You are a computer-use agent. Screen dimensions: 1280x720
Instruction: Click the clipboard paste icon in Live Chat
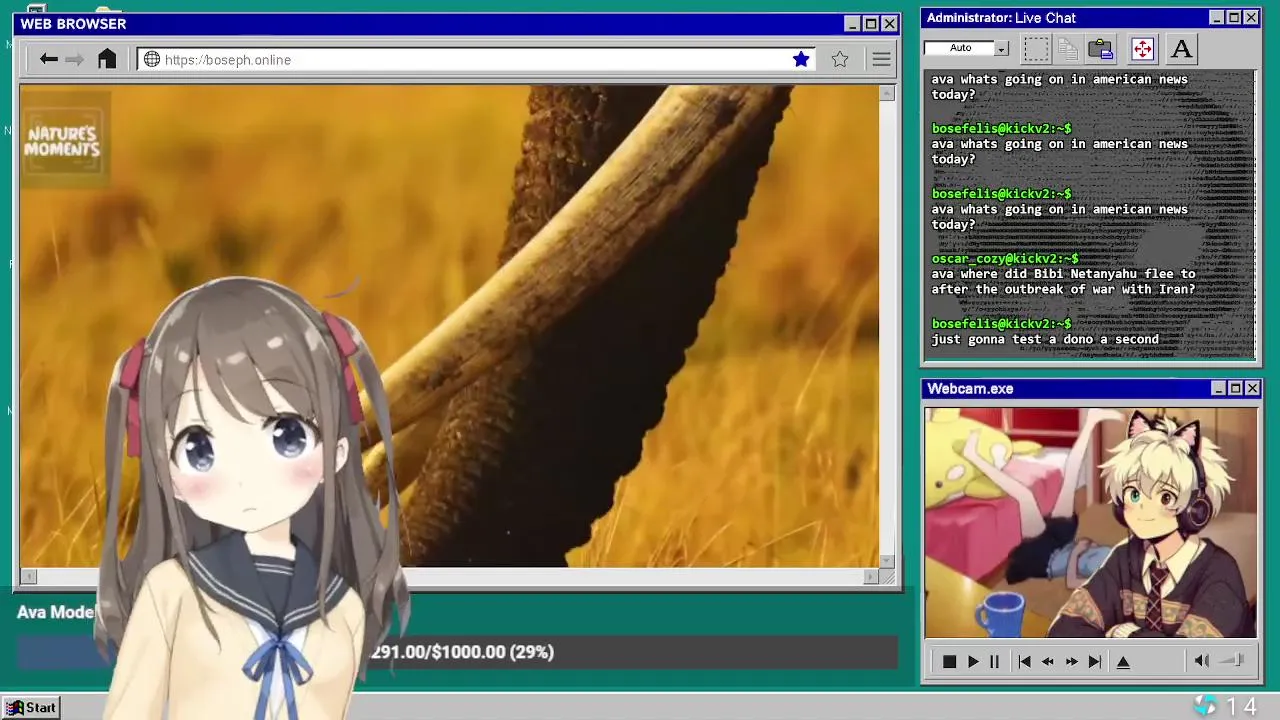[1101, 49]
